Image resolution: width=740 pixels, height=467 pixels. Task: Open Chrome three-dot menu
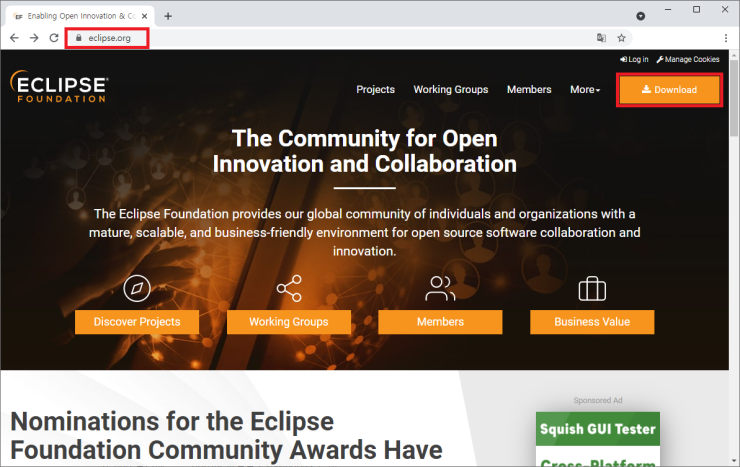tap(725, 38)
